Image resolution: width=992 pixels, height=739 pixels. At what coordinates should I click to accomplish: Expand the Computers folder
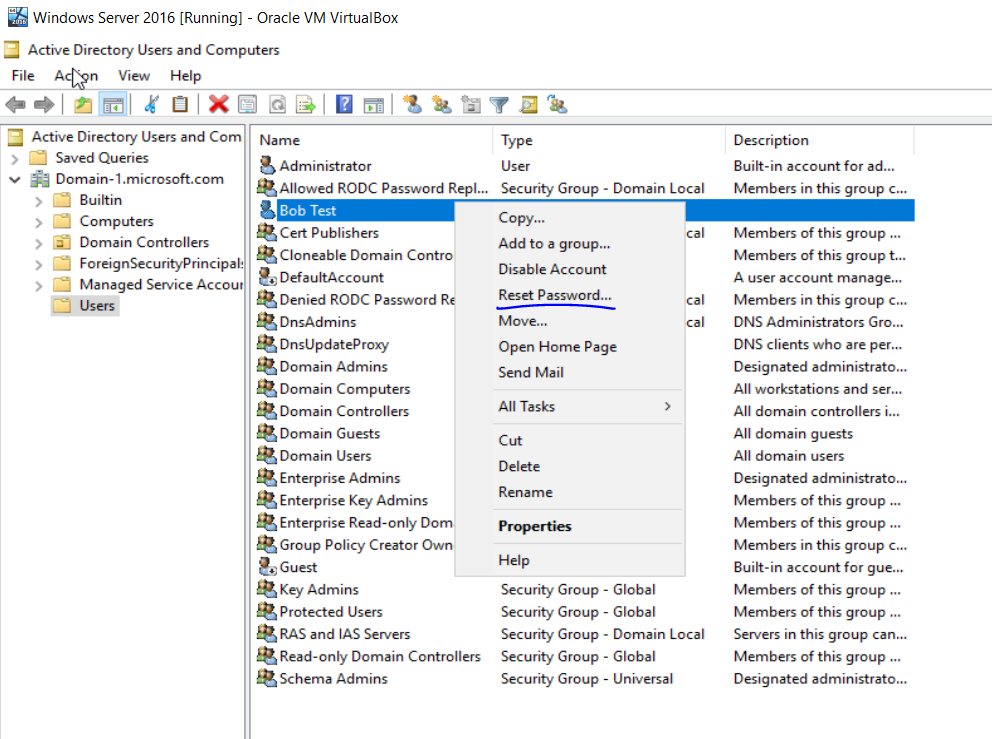pos(39,223)
